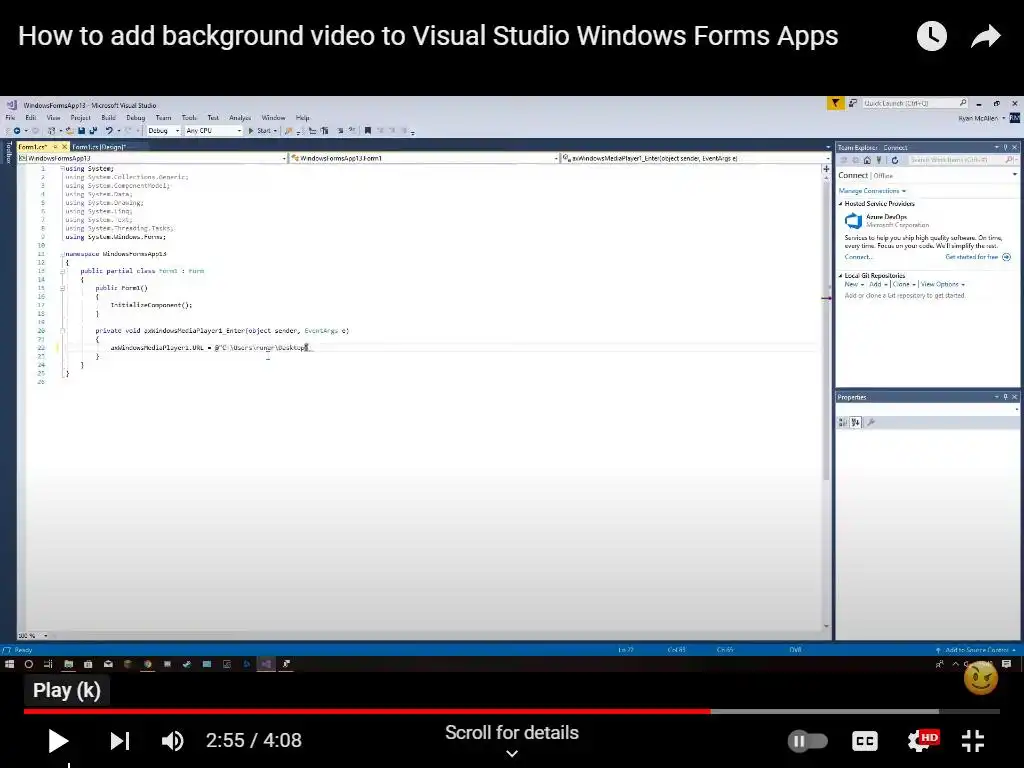This screenshot has height=768, width=1024.
Task: Open the Help menu
Action: (302, 118)
